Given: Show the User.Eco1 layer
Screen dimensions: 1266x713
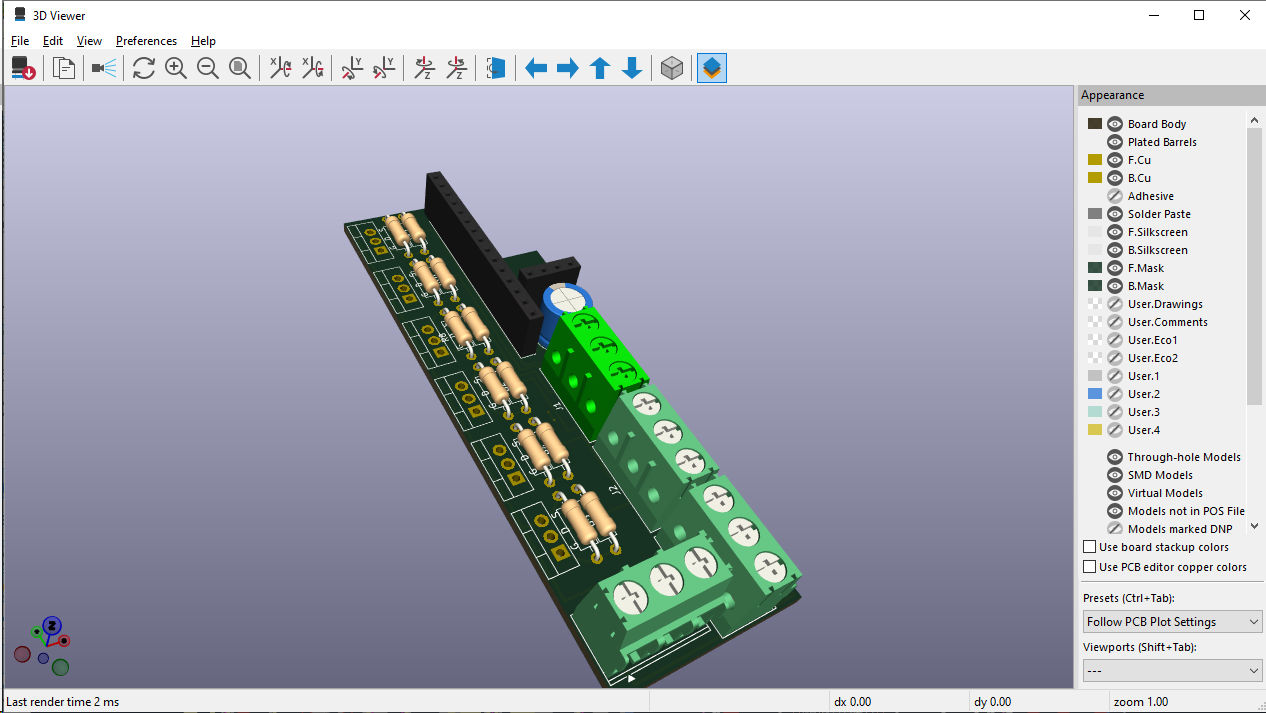Looking at the screenshot, I should [x=1115, y=340].
